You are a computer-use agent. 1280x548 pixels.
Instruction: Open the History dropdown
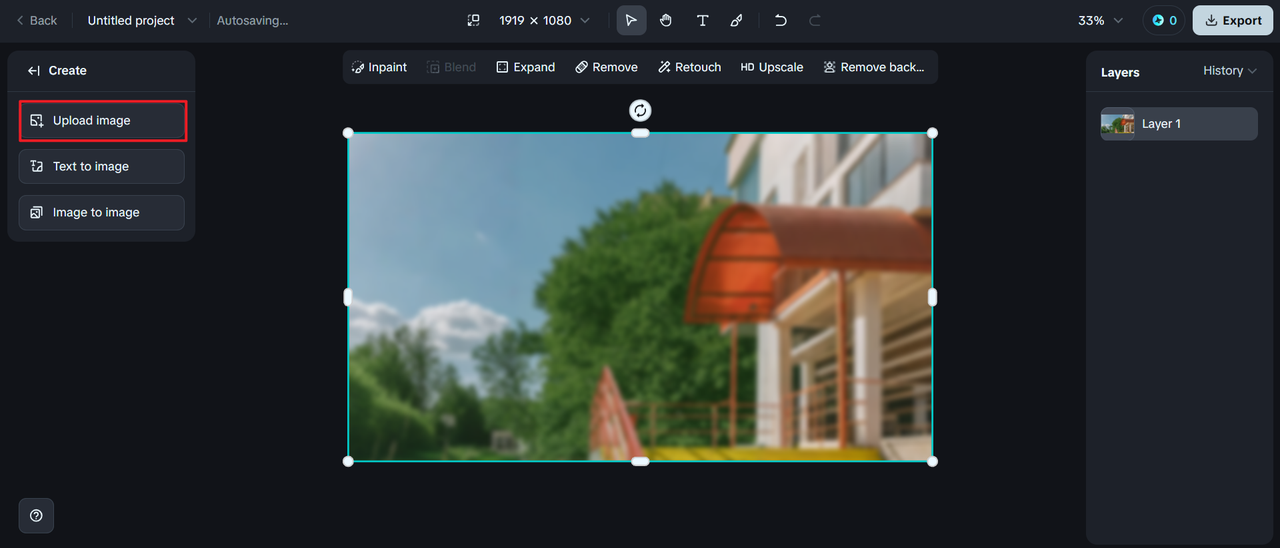click(x=1230, y=71)
